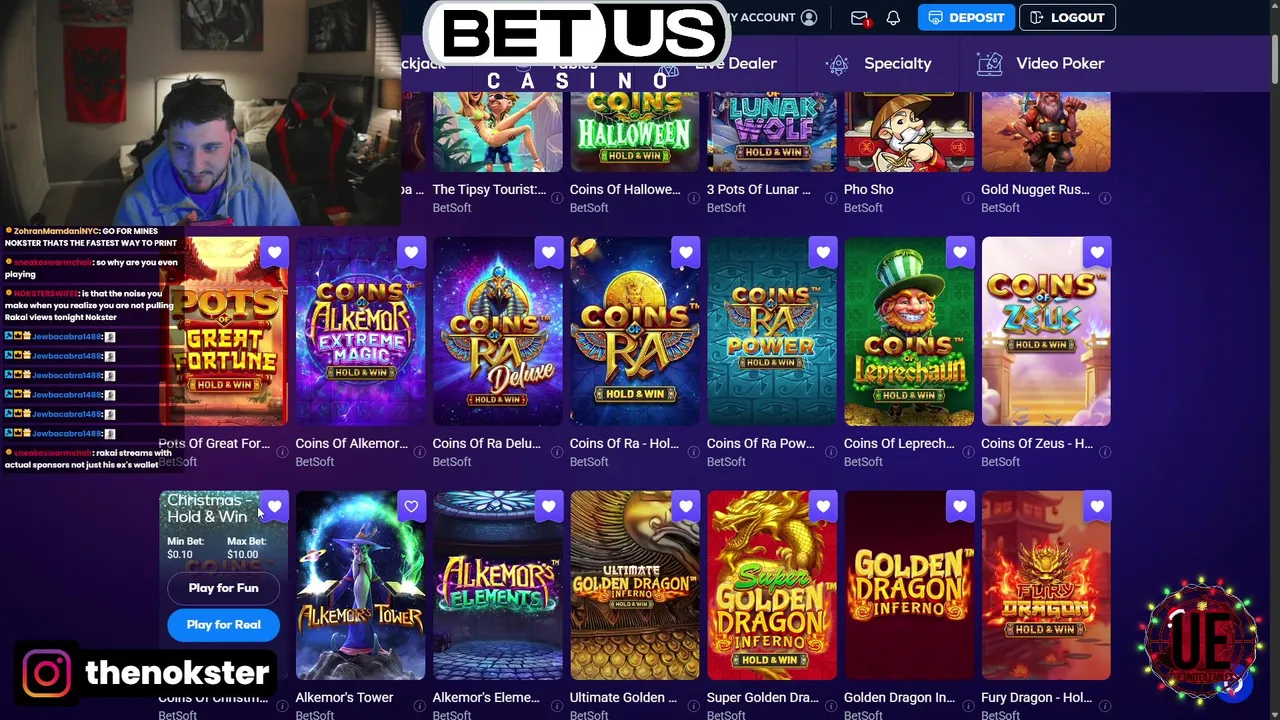The height and width of the screenshot is (720, 1280).
Task: Show info for Coins Of Zeus game
Action: [1105, 452]
